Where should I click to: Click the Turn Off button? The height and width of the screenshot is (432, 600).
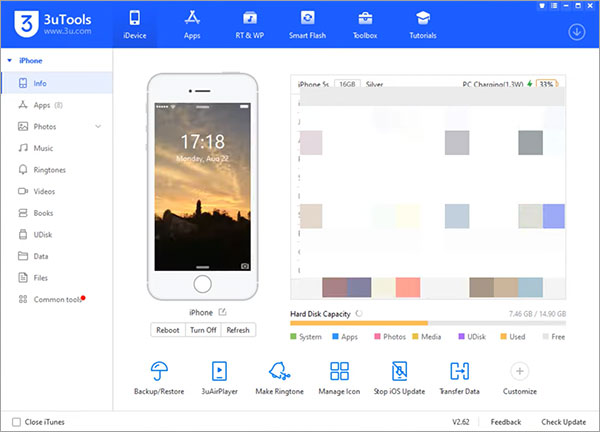203,330
